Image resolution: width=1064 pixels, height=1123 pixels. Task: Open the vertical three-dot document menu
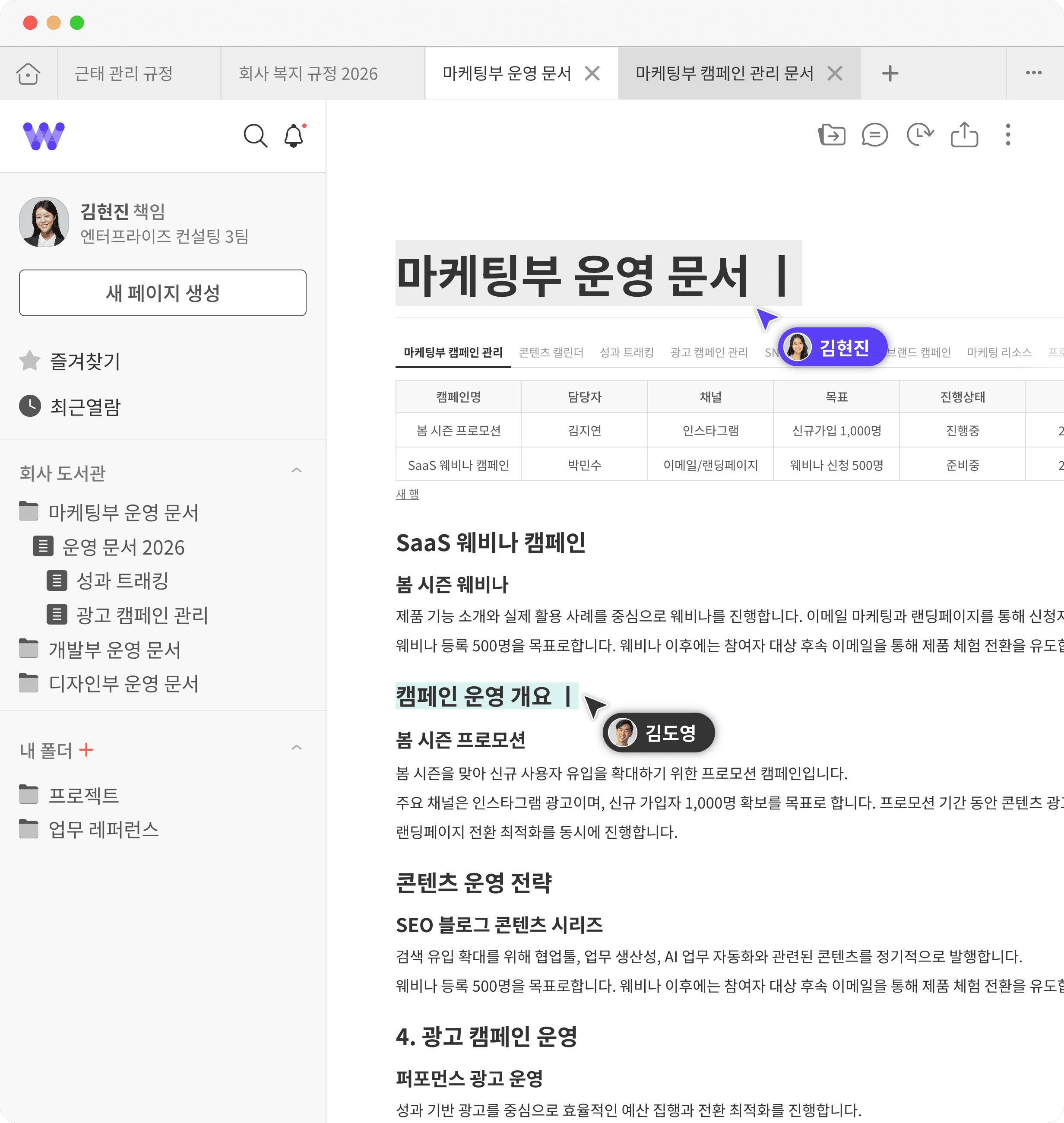[1008, 135]
